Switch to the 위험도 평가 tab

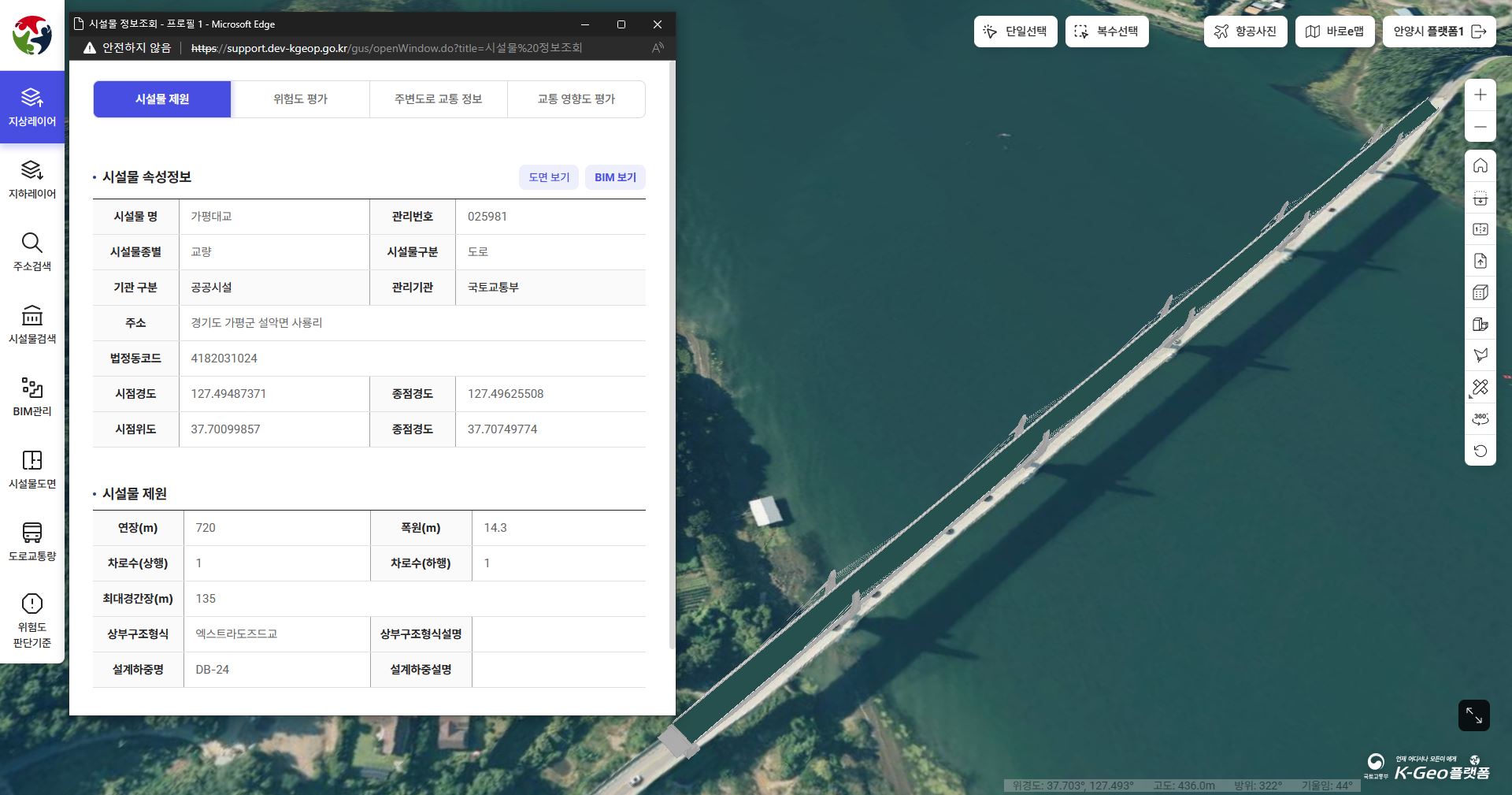300,99
